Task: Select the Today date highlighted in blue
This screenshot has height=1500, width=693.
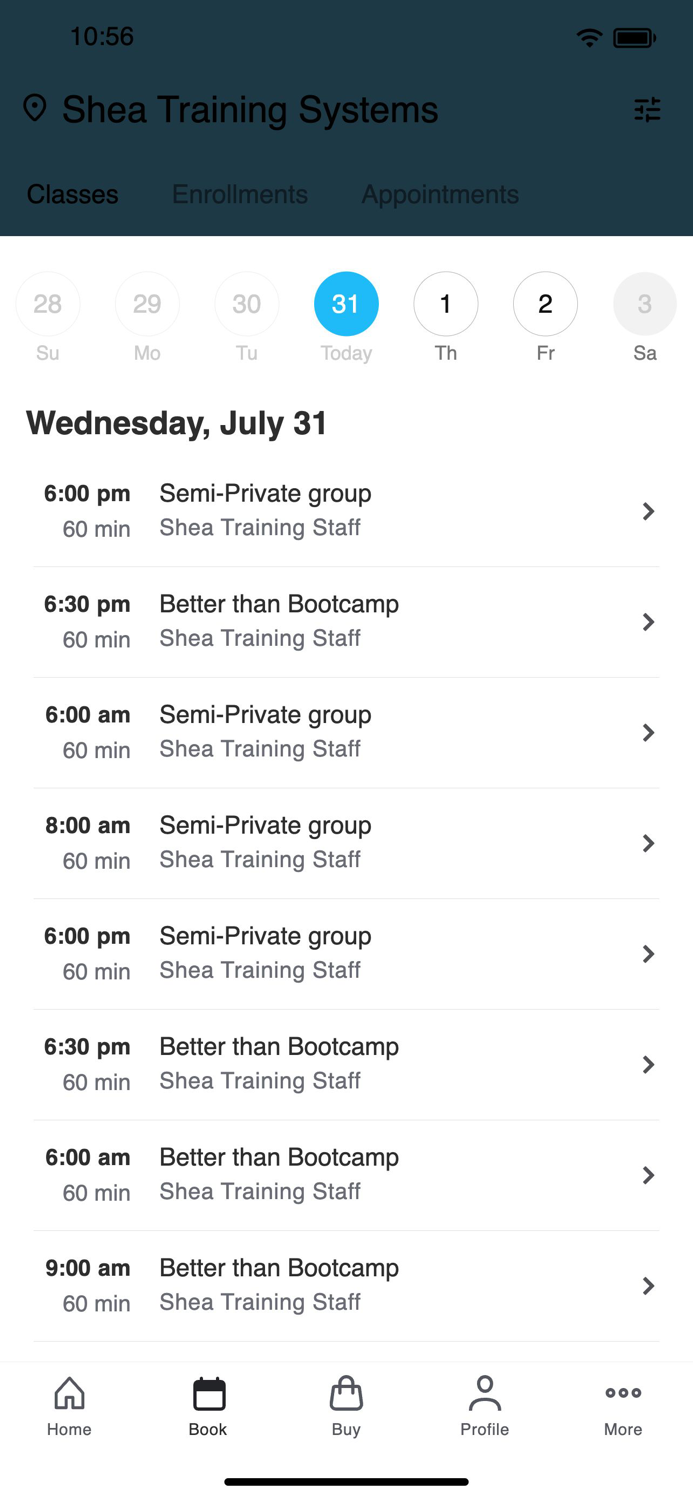Action: (346, 303)
